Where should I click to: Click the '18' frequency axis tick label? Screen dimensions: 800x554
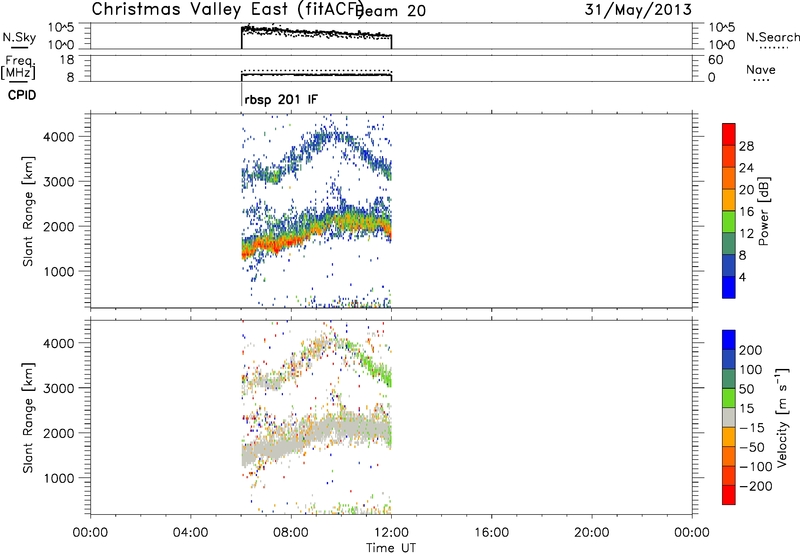coord(67,60)
